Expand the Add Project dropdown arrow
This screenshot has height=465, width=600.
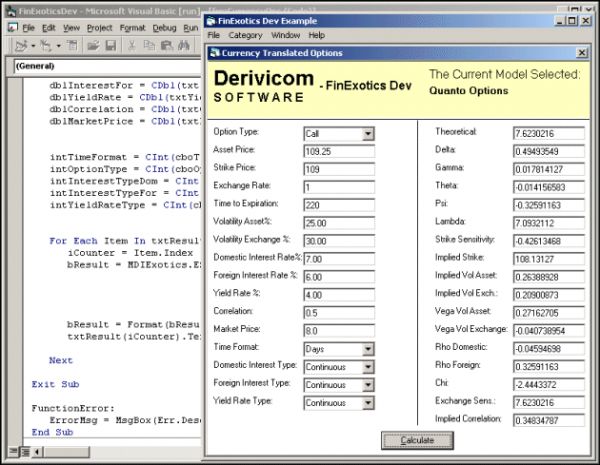(x=33, y=46)
